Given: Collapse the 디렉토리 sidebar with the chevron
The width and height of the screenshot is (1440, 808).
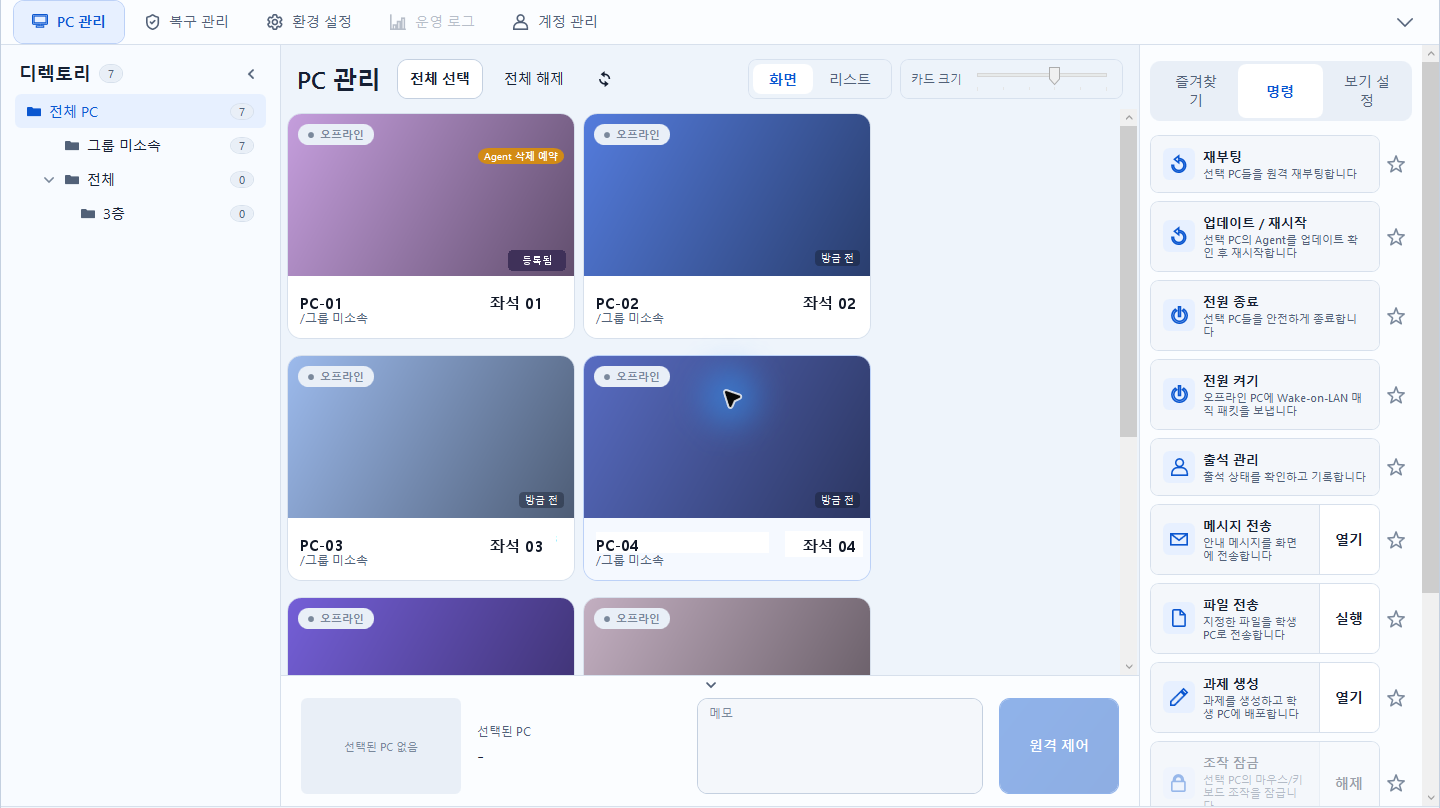Looking at the screenshot, I should tap(251, 74).
